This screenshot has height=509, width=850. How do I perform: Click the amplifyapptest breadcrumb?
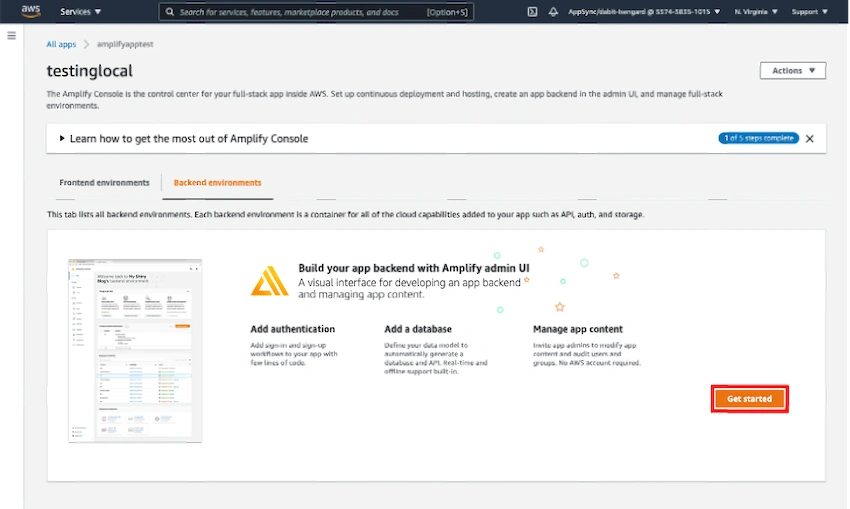tap(125, 44)
